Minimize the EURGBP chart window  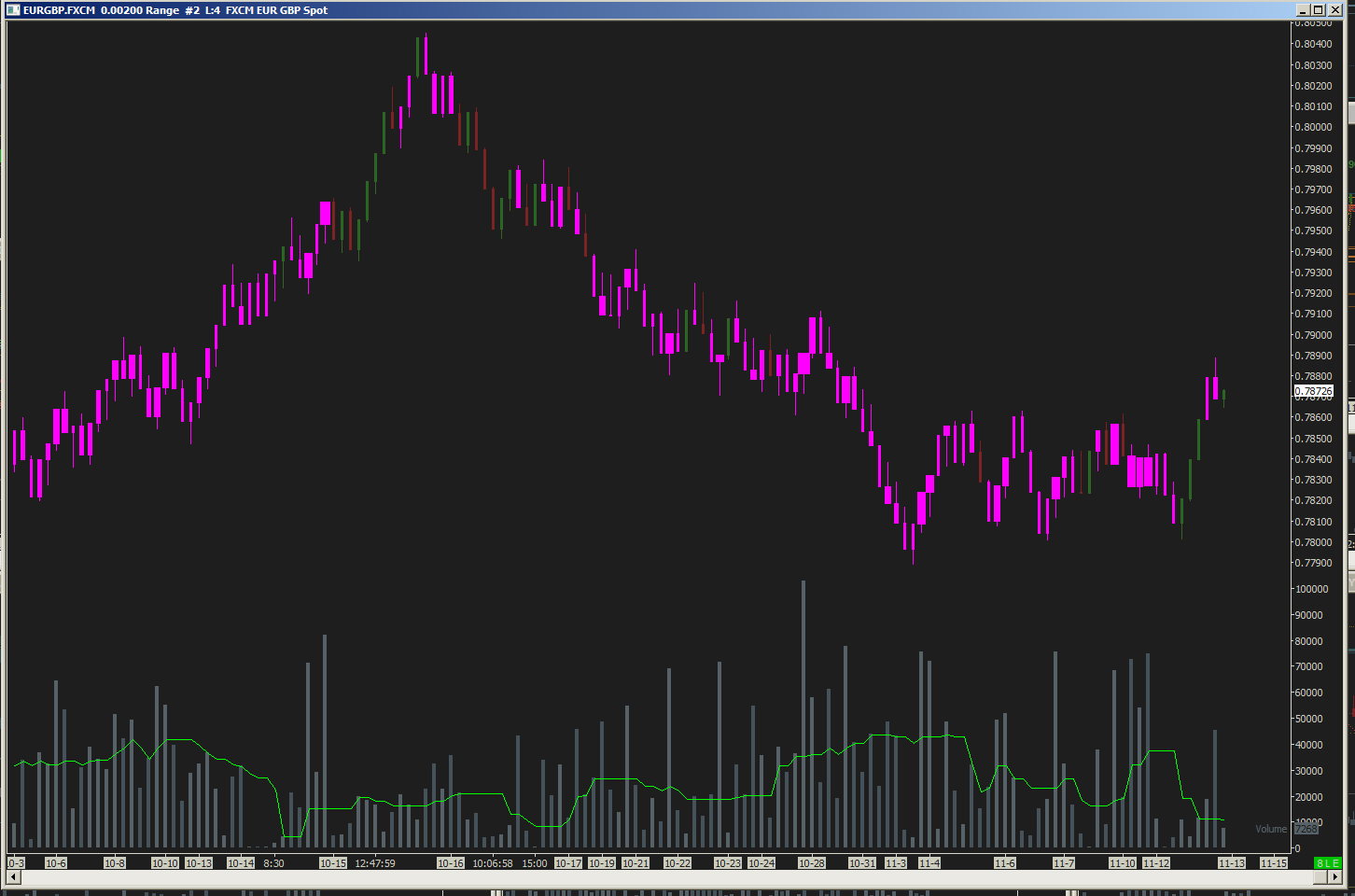coord(1303,10)
